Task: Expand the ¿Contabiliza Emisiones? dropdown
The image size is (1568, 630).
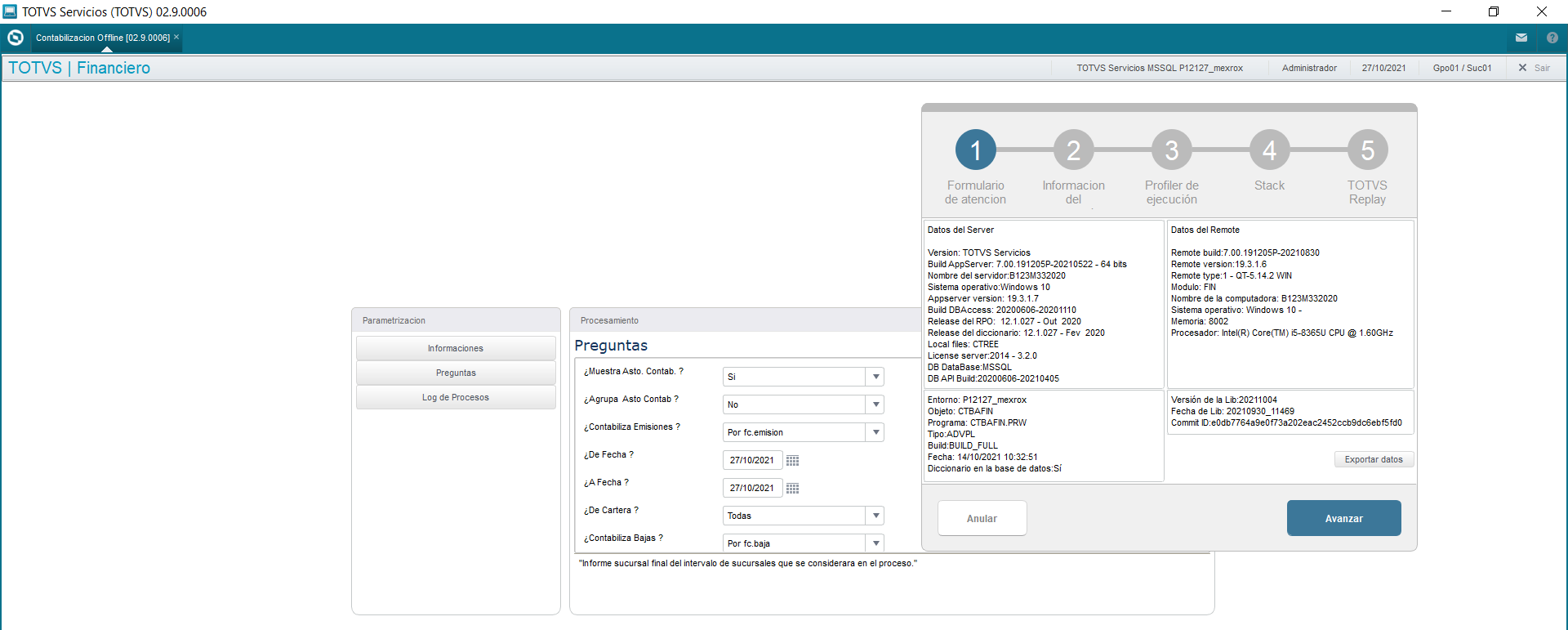Action: [x=875, y=432]
